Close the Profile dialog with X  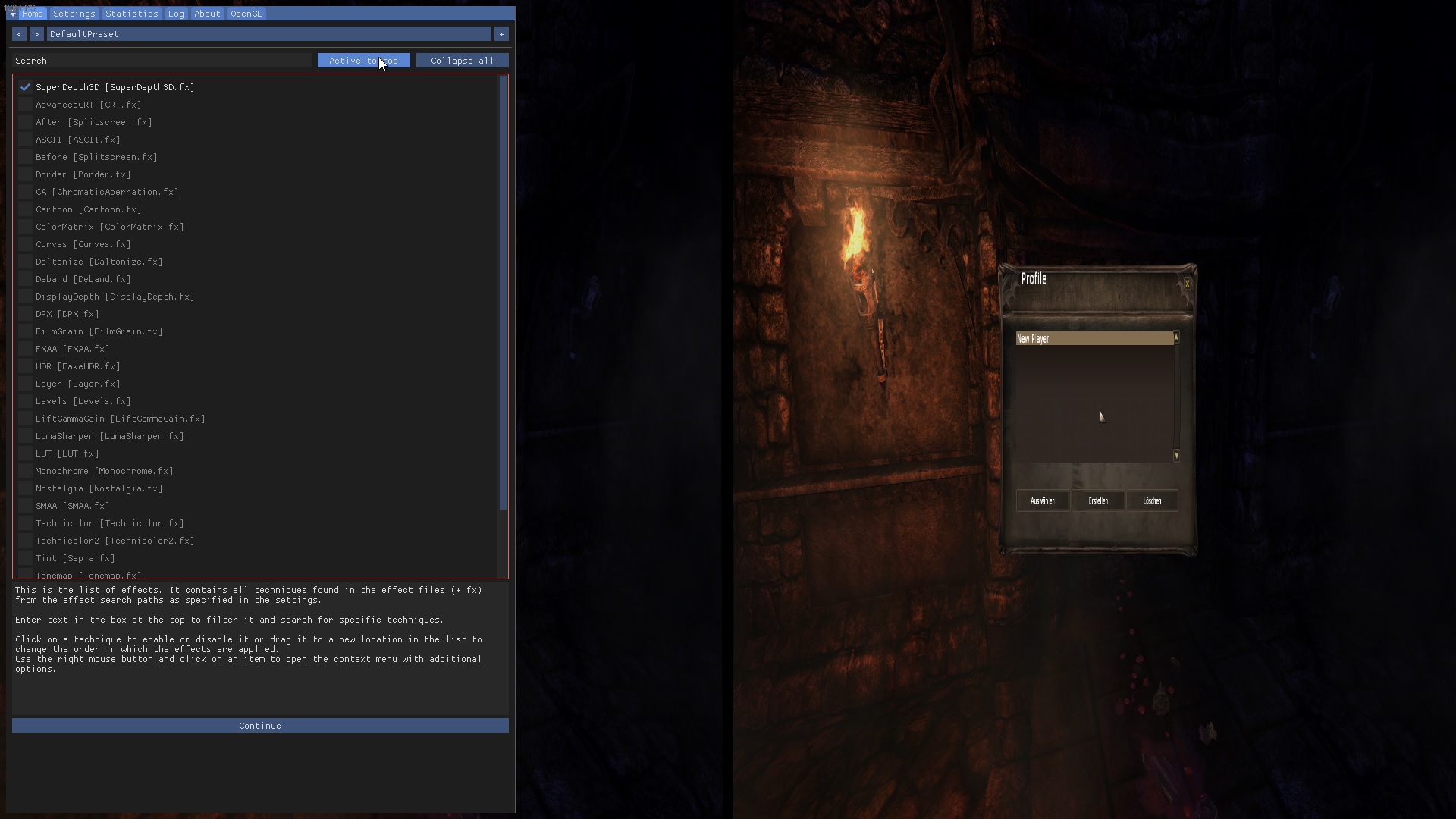1187,284
